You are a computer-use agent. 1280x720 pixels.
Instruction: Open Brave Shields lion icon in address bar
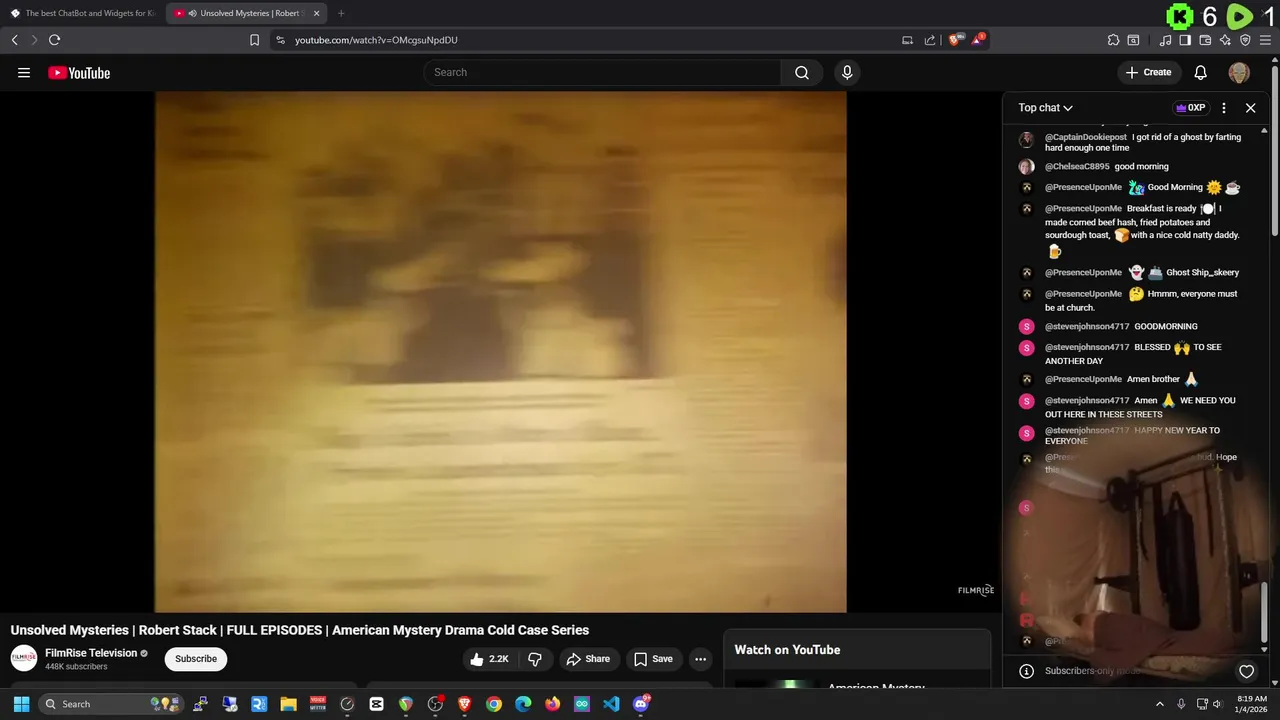tap(955, 40)
